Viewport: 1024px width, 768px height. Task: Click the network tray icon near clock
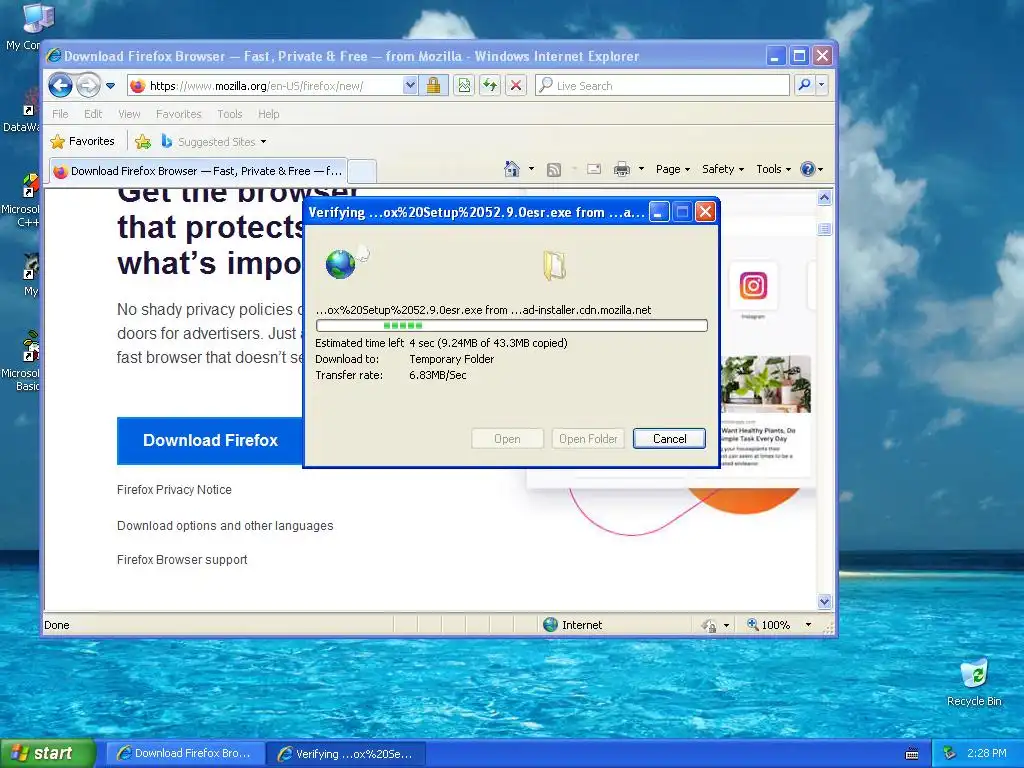tap(950, 754)
